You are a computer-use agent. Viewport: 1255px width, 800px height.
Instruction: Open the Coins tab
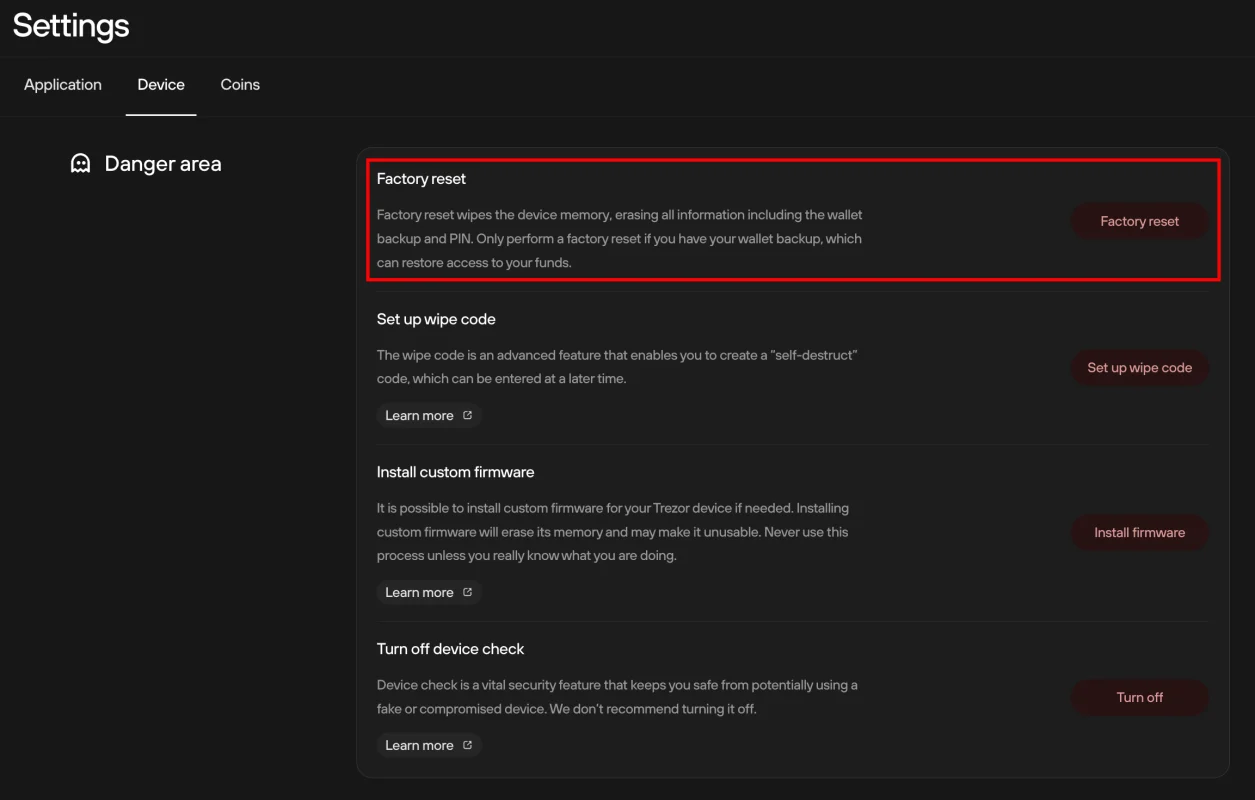[240, 85]
